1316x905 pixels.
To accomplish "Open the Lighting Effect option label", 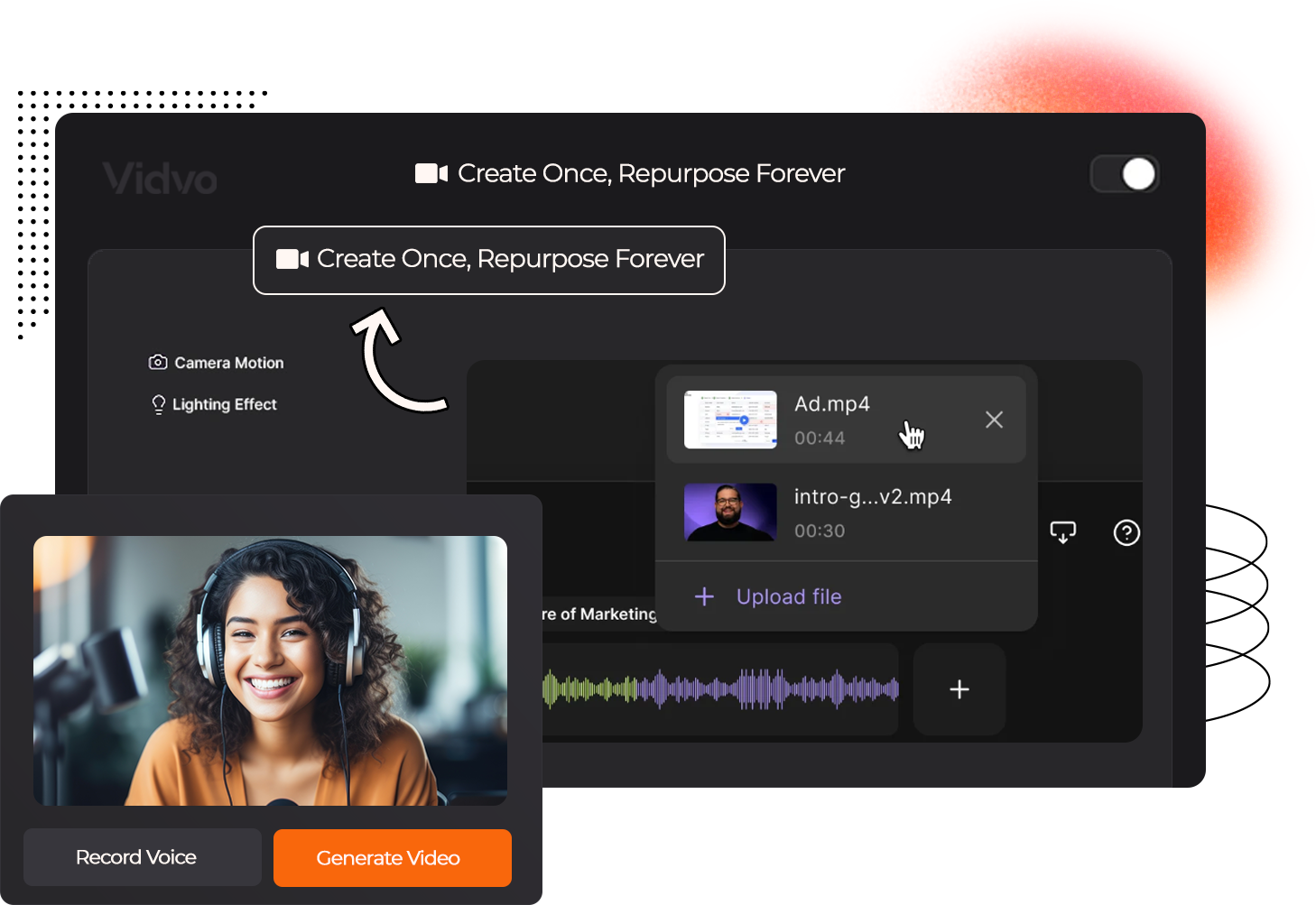I will [x=225, y=404].
